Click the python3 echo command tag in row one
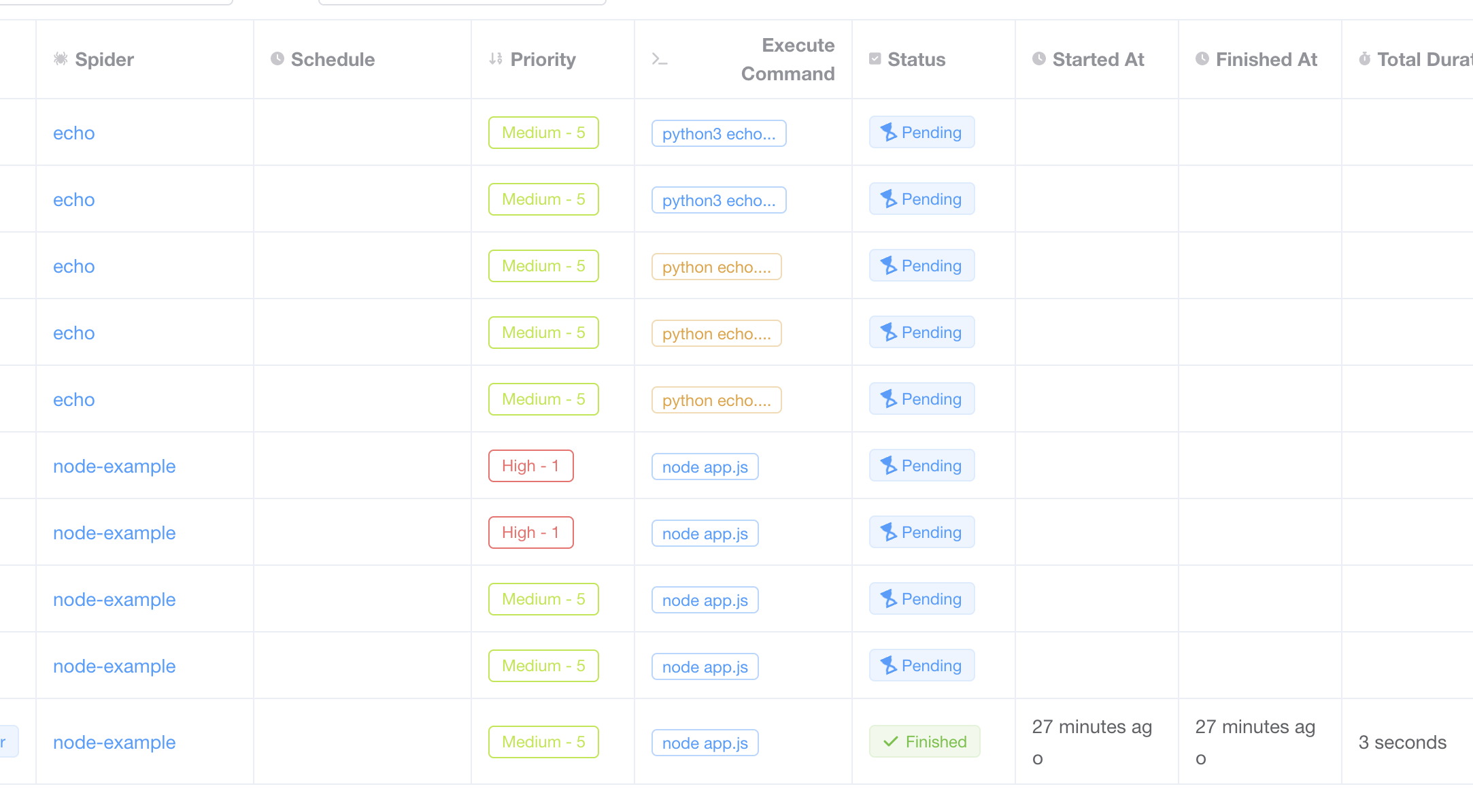The width and height of the screenshot is (1473, 812). tap(719, 133)
